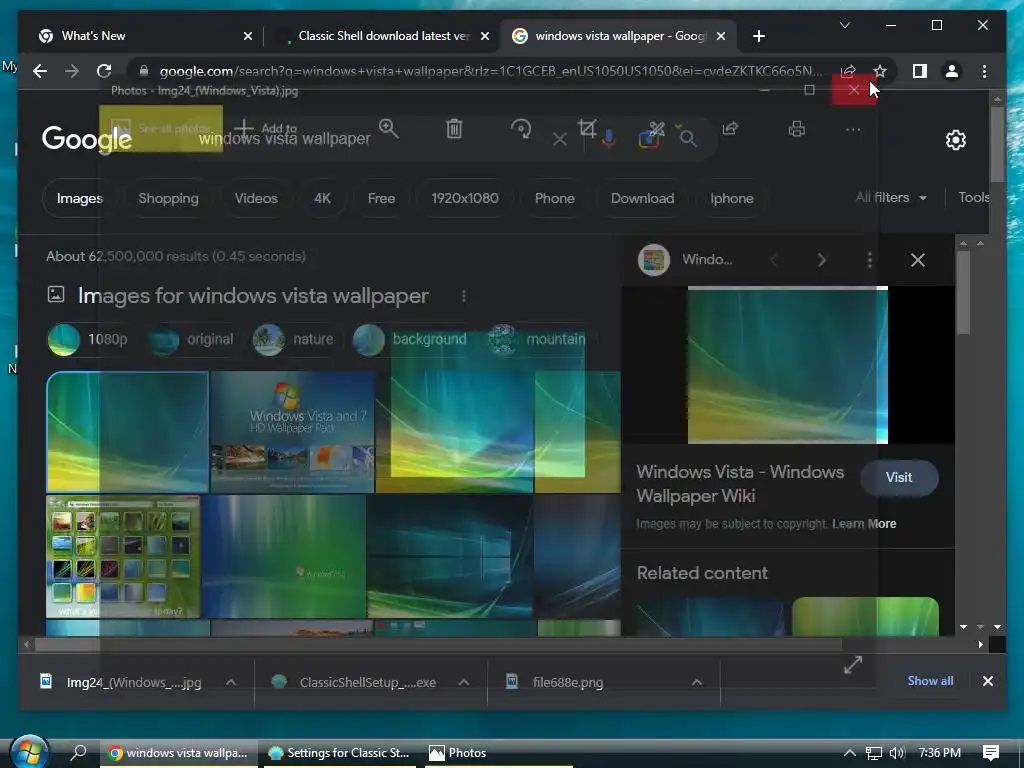This screenshot has height=768, width=1024.
Task: Clear the Google search box text
Action: pyautogui.click(x=560, y=138)
